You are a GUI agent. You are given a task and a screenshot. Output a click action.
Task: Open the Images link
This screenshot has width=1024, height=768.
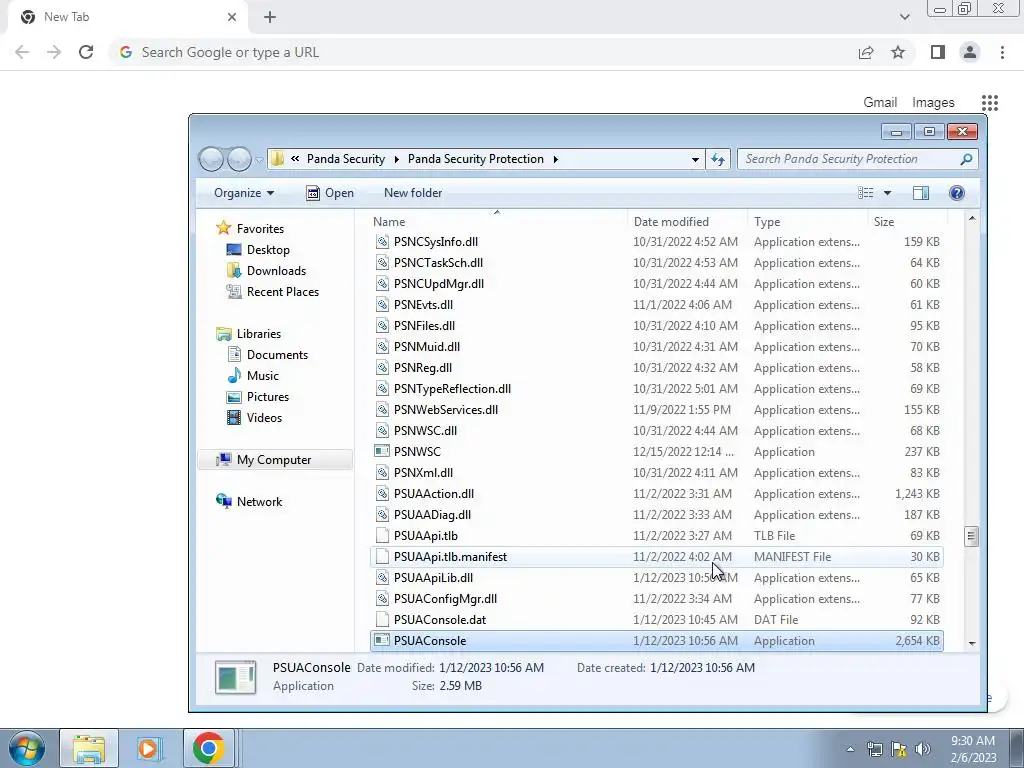(x=933, y=103)
